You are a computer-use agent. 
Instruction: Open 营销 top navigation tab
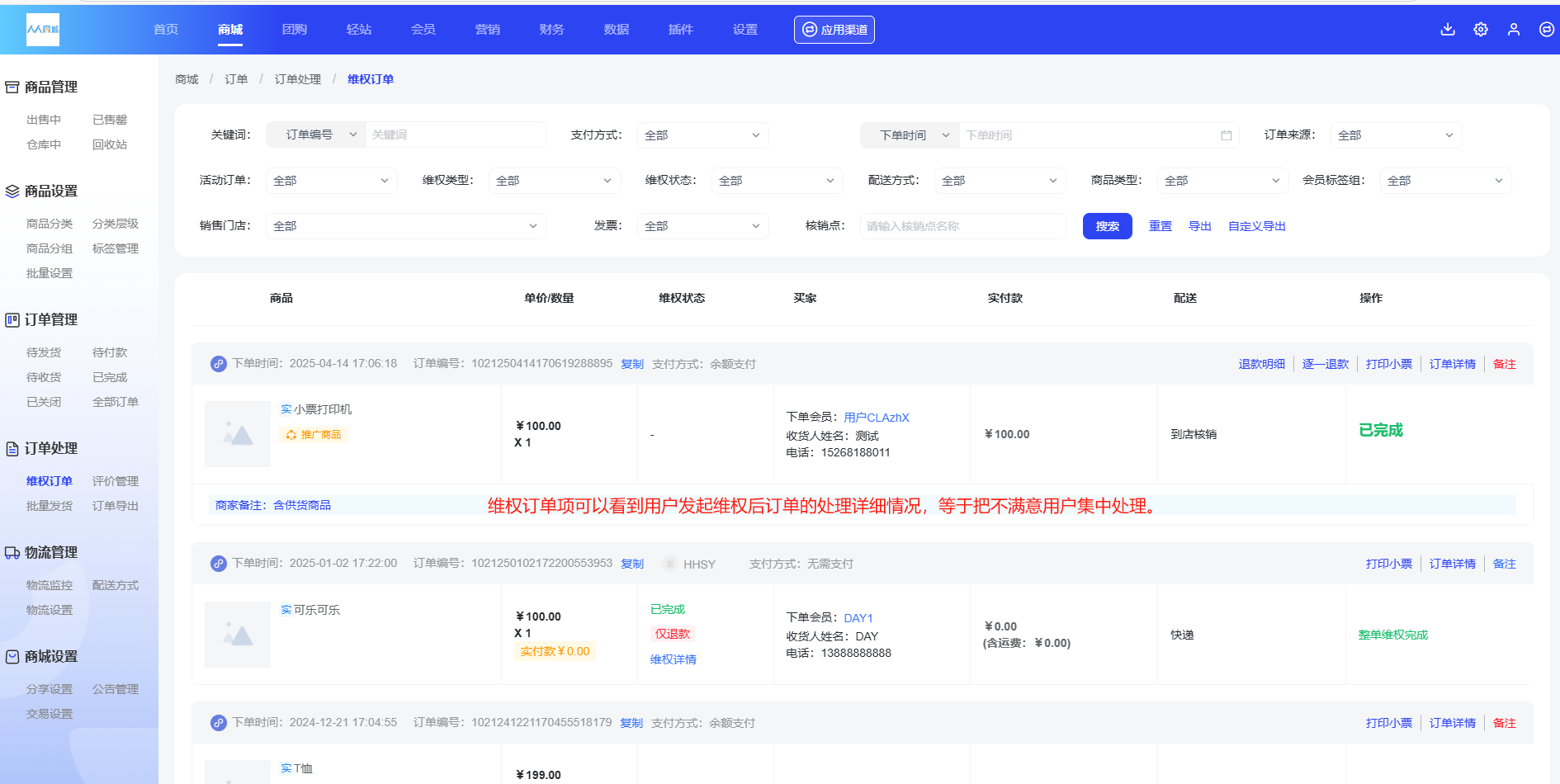tap(488, 30)
